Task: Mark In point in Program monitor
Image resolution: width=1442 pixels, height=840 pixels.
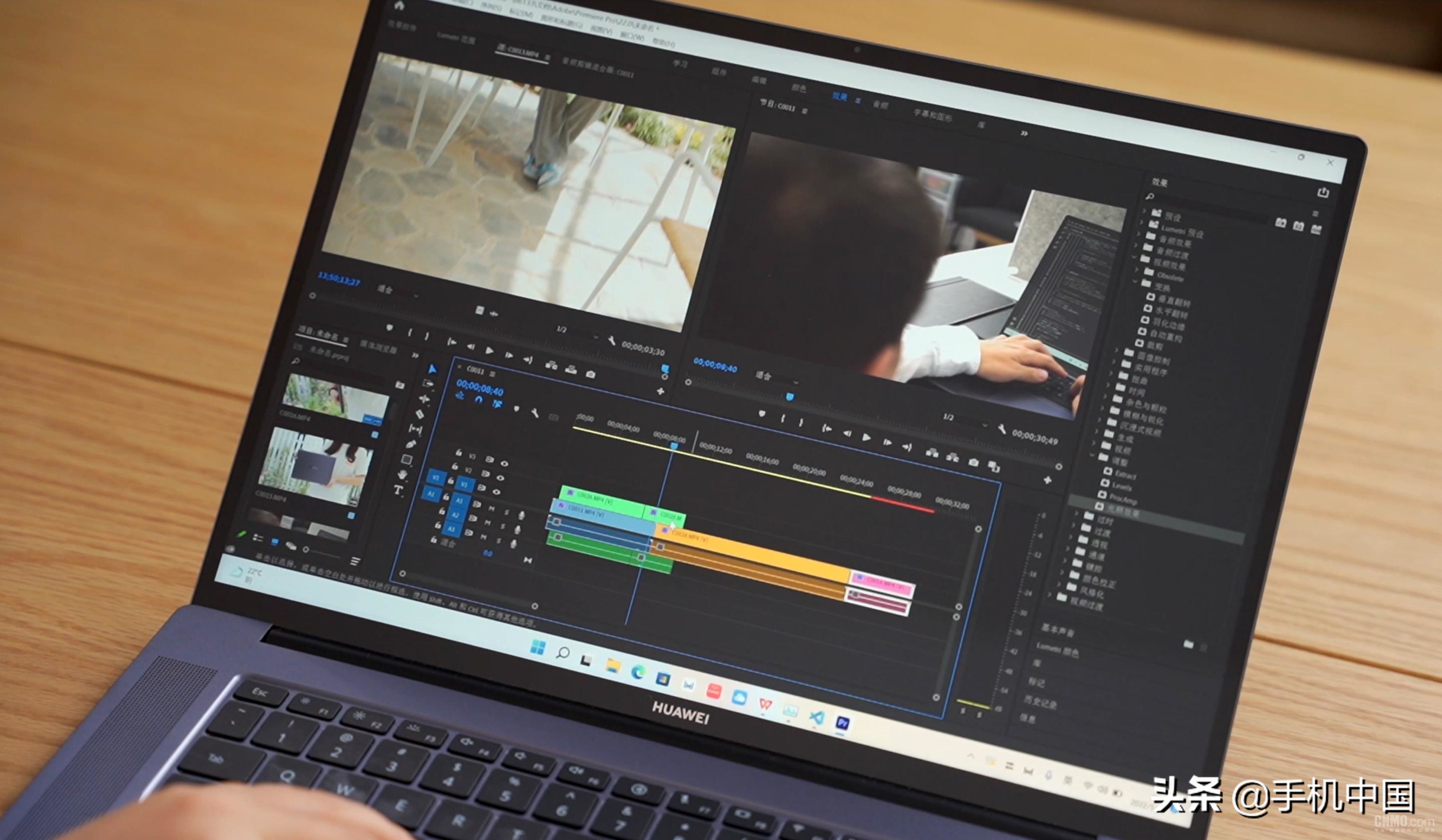Action: (782, 419)
